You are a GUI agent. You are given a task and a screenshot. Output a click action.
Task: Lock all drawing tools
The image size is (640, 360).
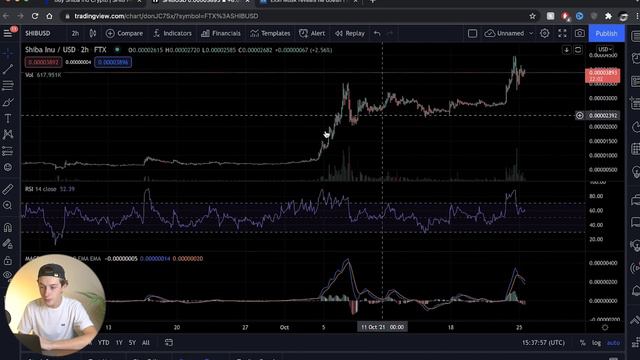(x=8, y=260)
